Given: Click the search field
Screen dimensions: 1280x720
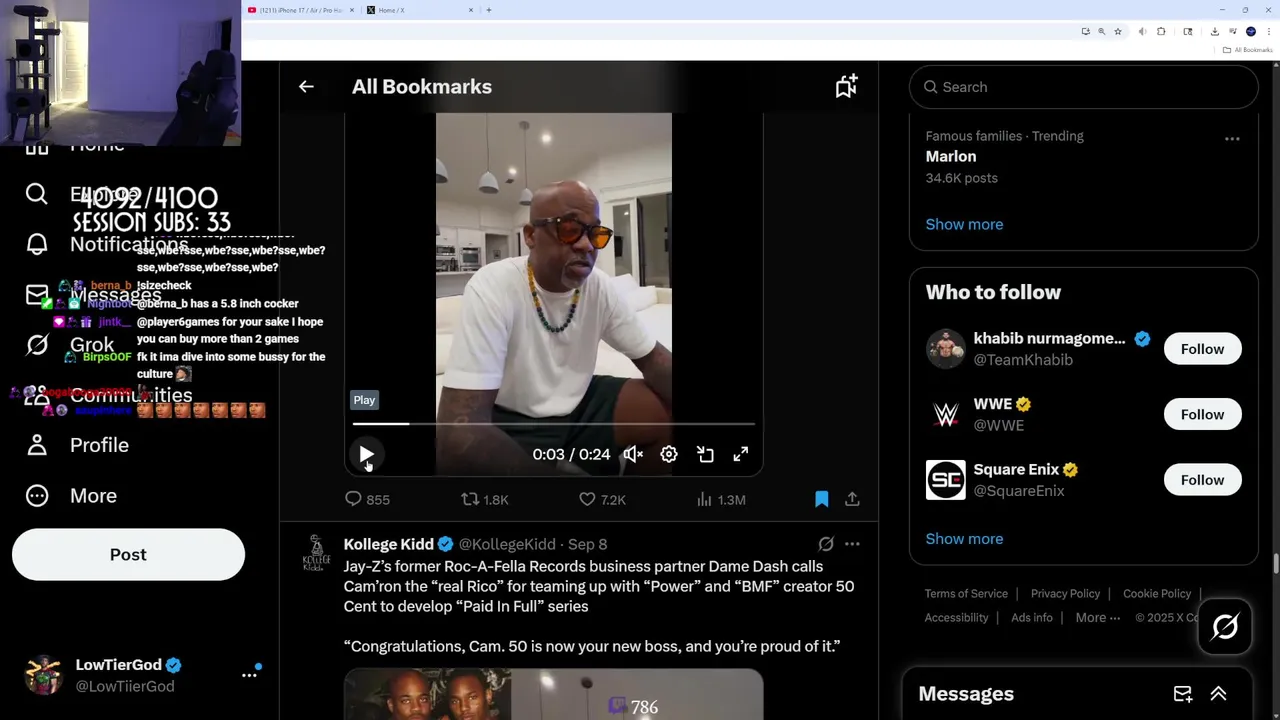Looking at the screenshot, I should (x=1083, y=87).
